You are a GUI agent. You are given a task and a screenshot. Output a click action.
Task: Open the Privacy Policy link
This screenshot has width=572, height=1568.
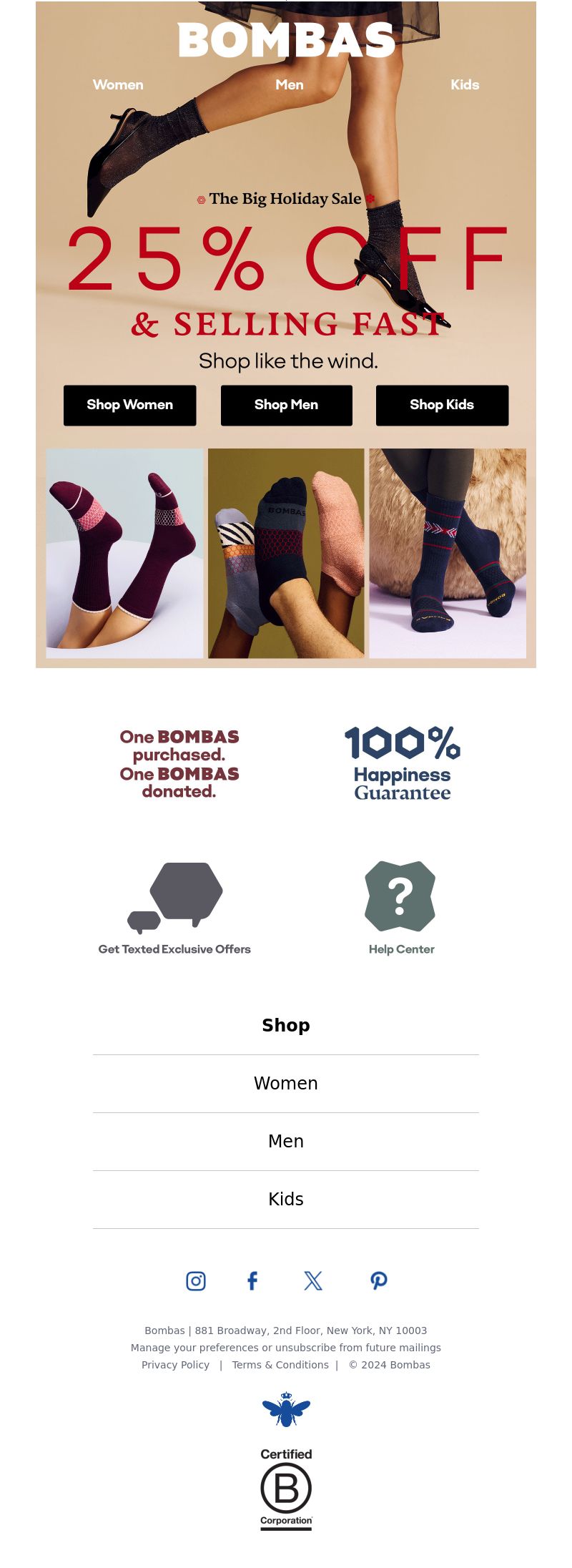[175, 1365]
